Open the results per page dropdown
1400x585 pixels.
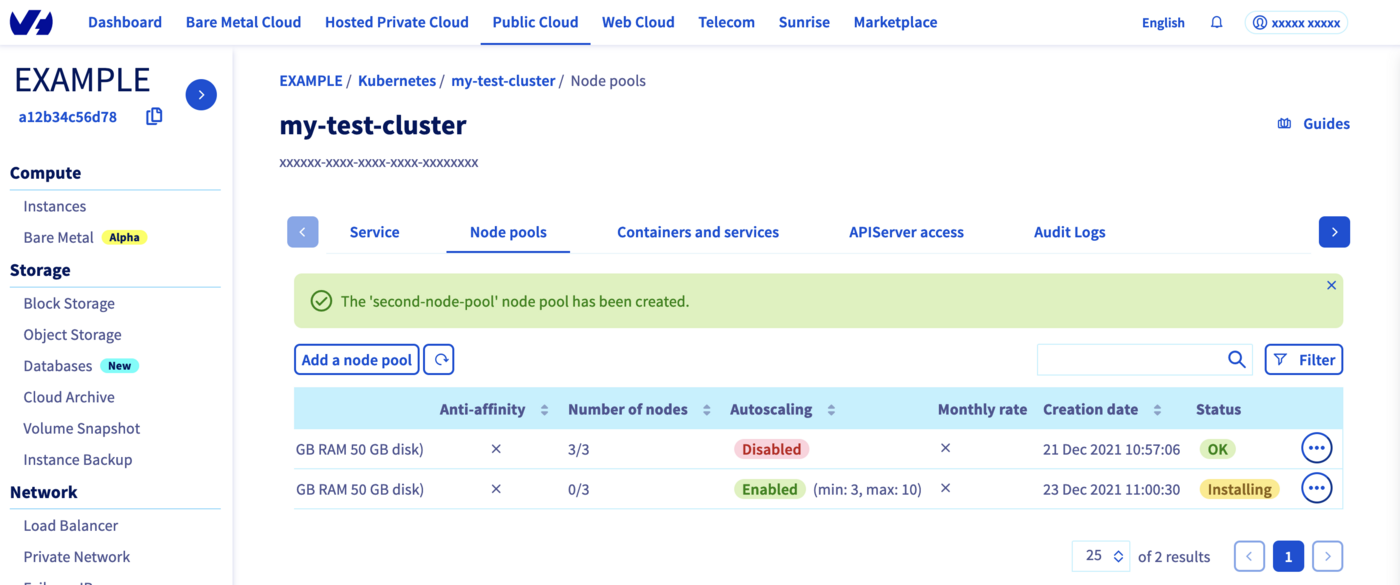pos(1100,556)
